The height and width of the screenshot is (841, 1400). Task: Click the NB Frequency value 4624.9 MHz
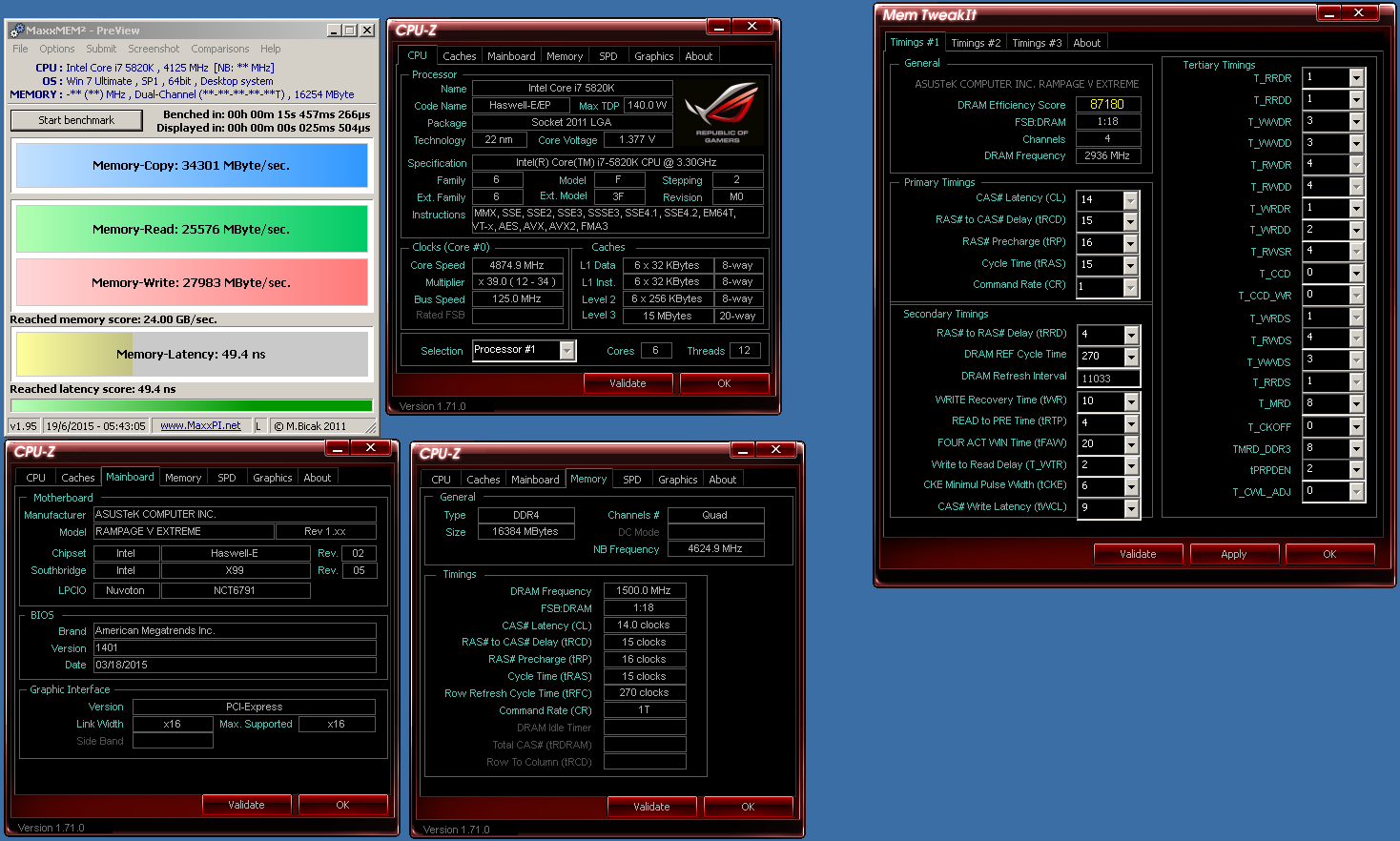pos(715,548)
